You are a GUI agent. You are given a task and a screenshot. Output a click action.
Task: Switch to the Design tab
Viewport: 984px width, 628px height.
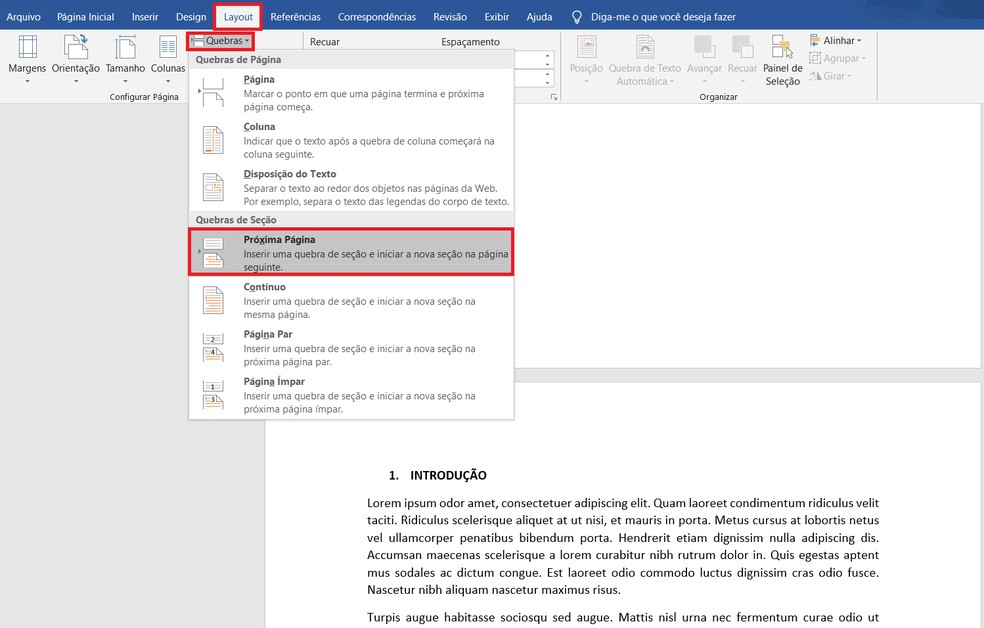pos(191,17)
